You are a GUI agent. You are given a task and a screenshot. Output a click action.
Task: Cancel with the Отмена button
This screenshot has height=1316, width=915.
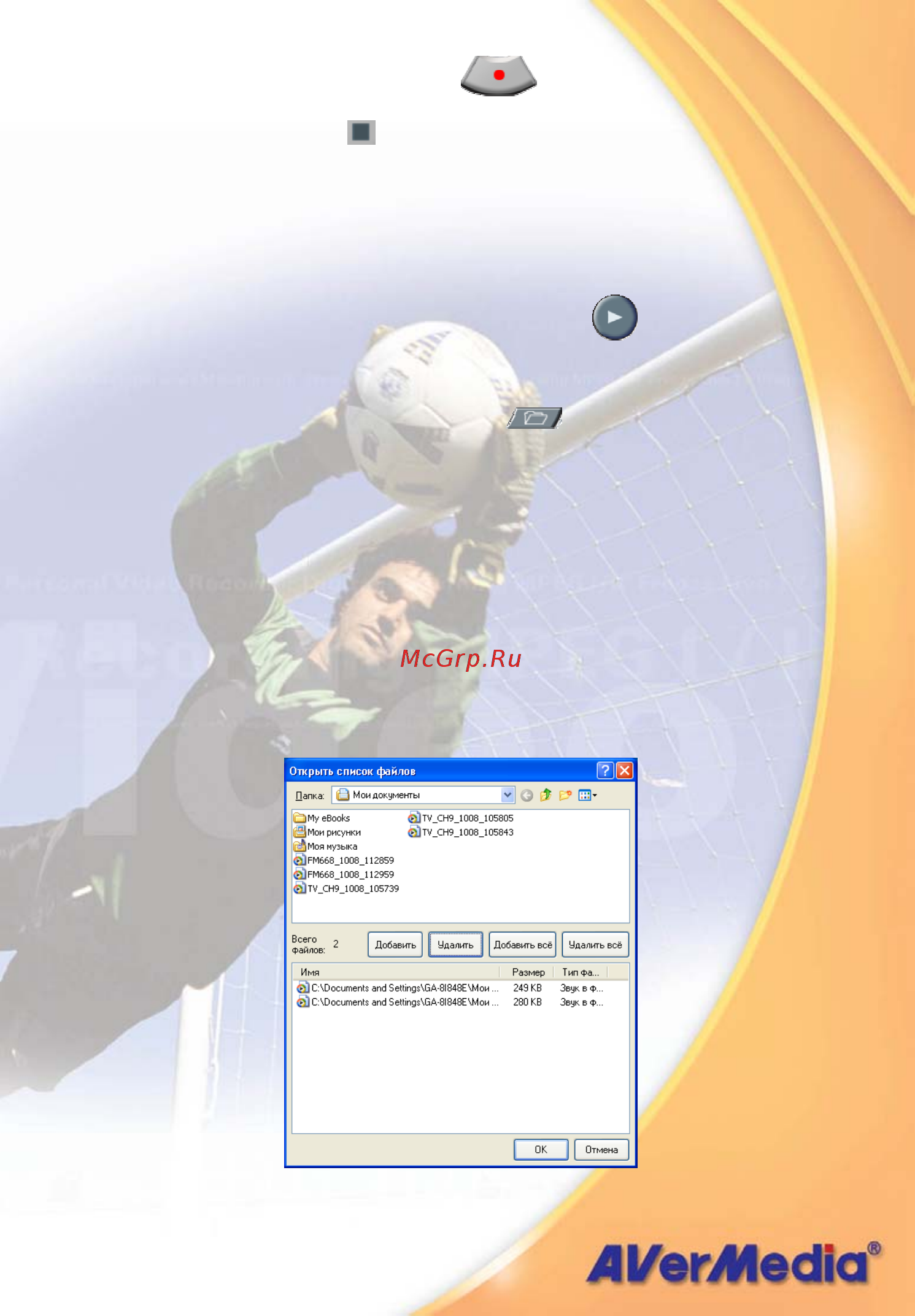pyautogui.click(x=601, y=1150)
